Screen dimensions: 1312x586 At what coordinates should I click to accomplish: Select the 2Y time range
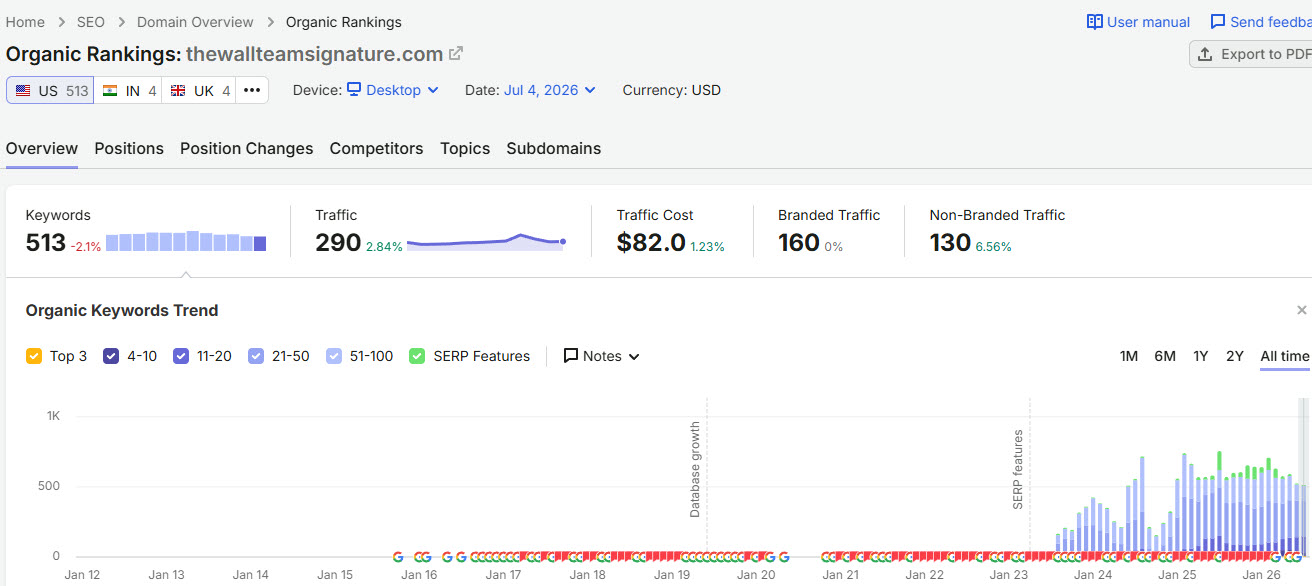pyautogui.click(x=1235, y=356)
